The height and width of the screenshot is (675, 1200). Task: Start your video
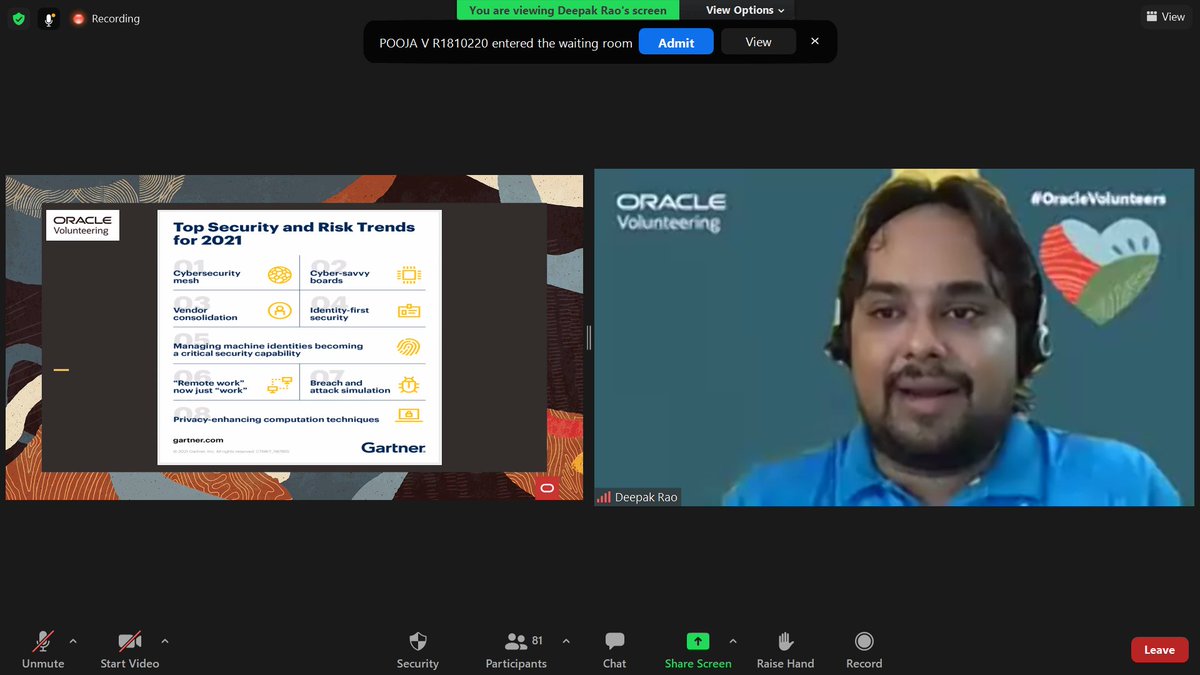(129, 649)
